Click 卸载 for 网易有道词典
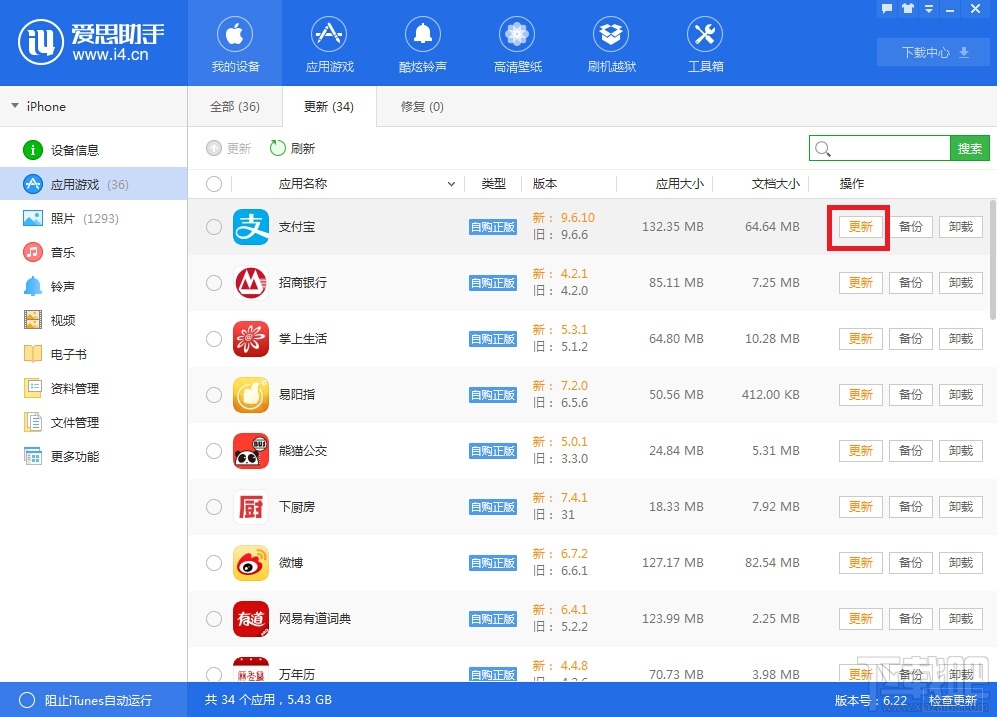997x717 pixels. point(961,618)
